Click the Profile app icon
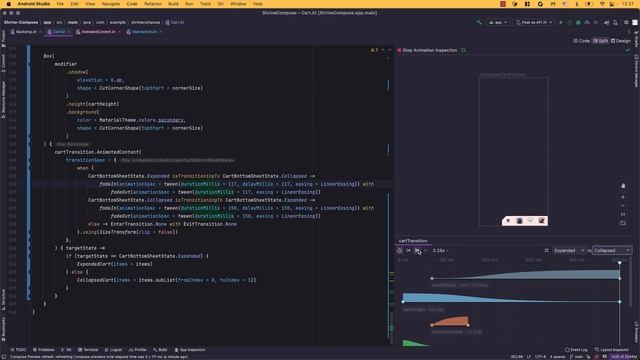This screenshot has height=360, width=640. [x=587, y=22]
